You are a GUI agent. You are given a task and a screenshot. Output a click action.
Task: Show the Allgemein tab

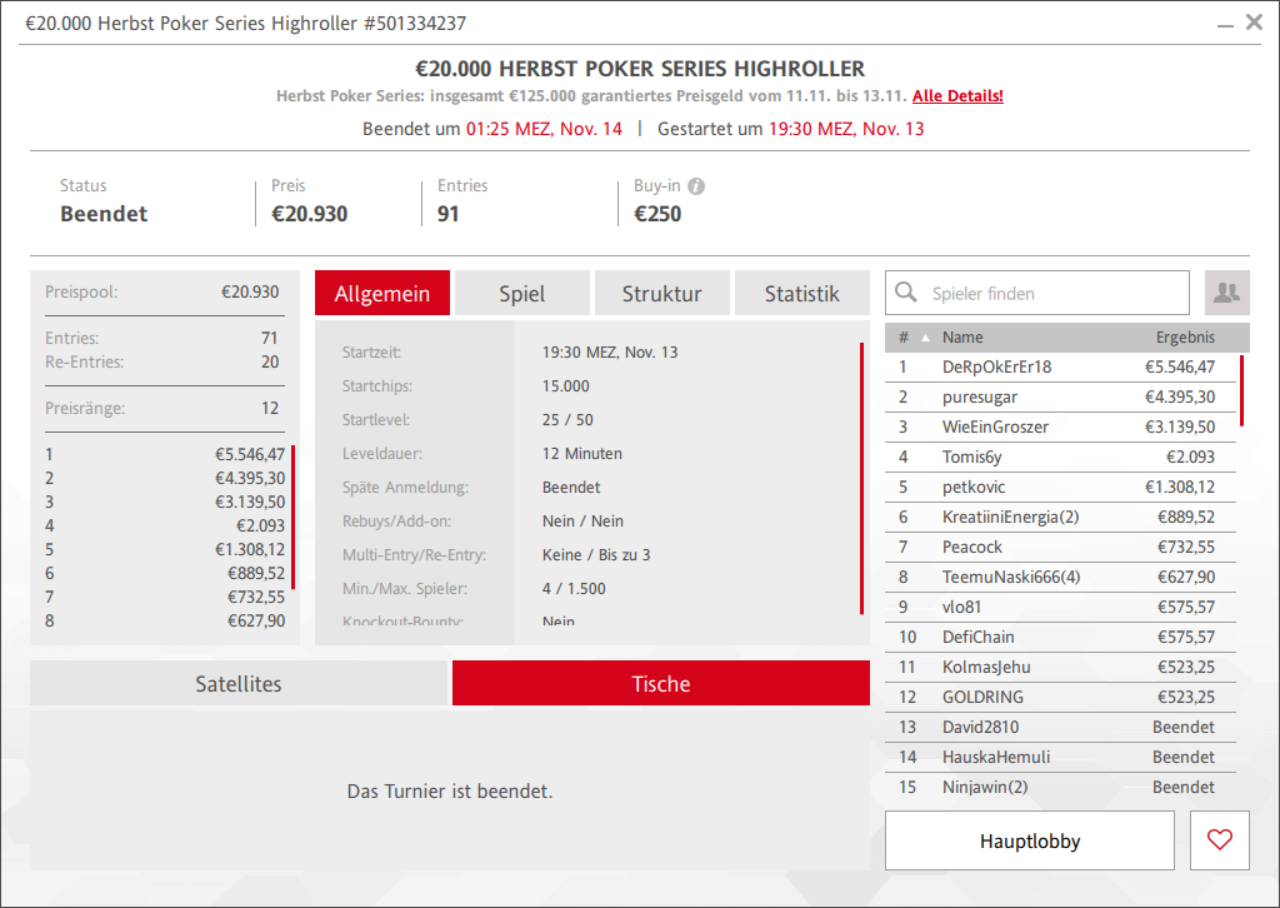(382, 294)
